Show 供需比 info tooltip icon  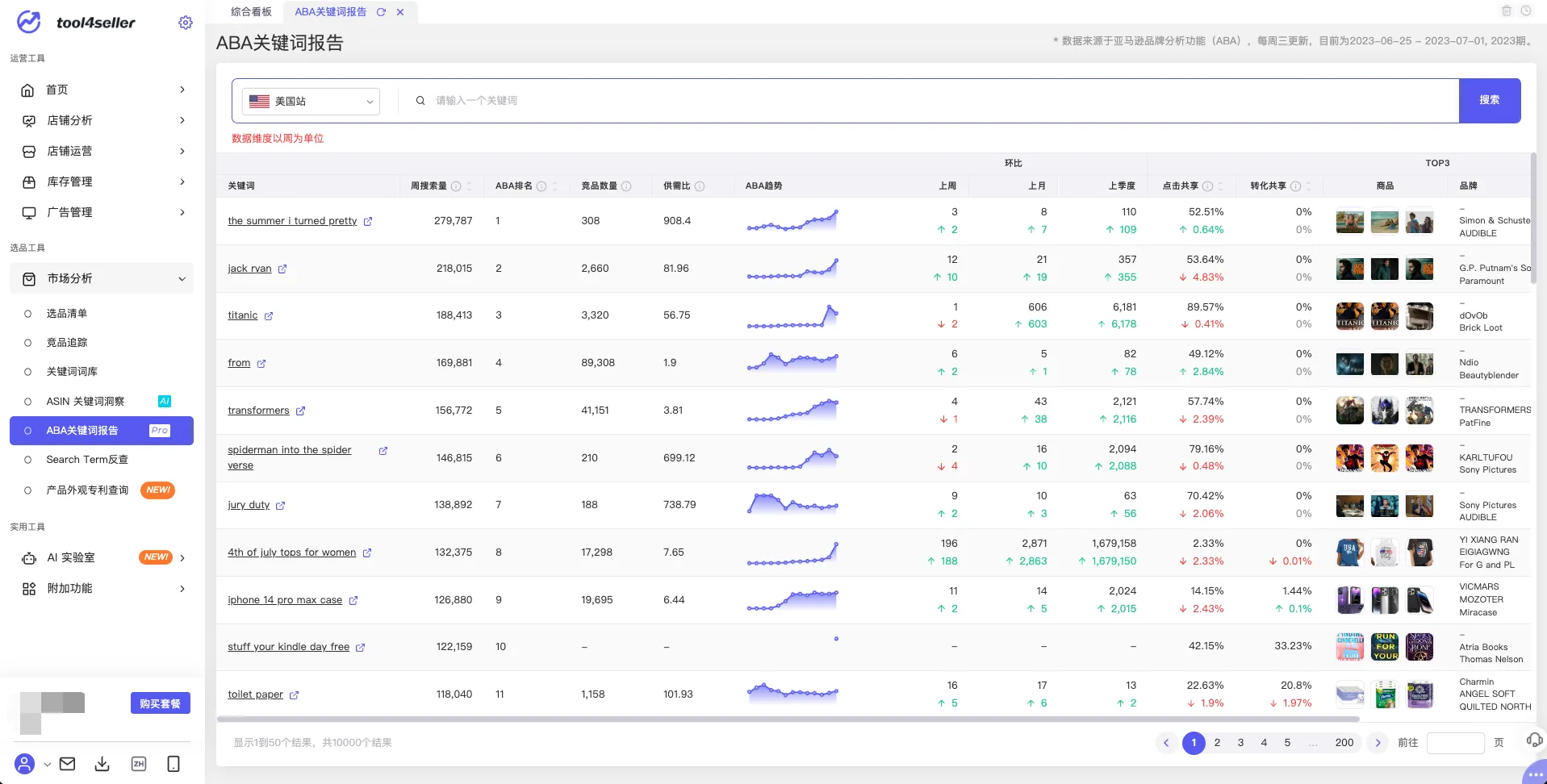click(x=700, y=186)
